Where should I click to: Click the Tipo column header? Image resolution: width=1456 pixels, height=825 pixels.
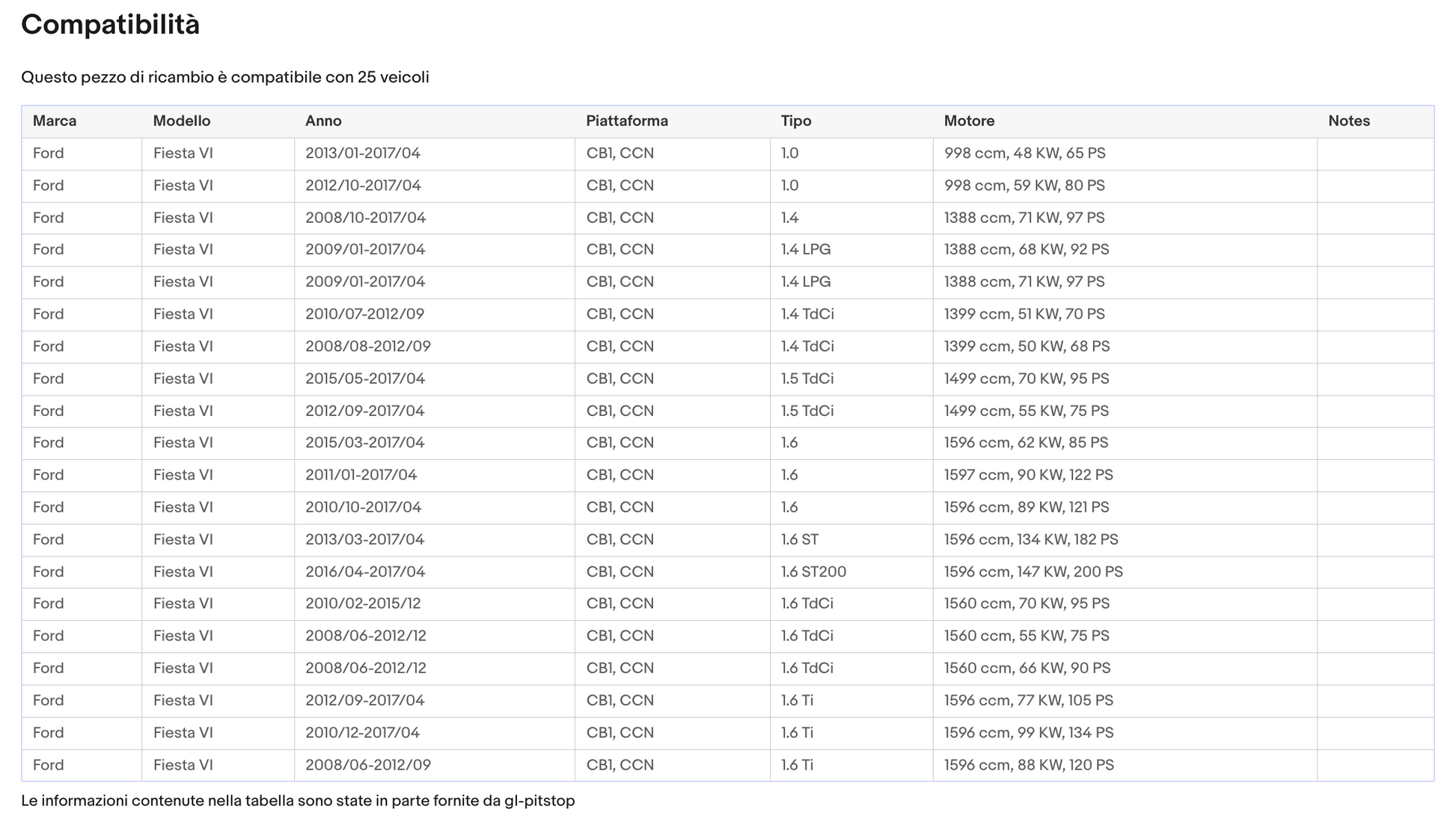[x=796, y=121]
